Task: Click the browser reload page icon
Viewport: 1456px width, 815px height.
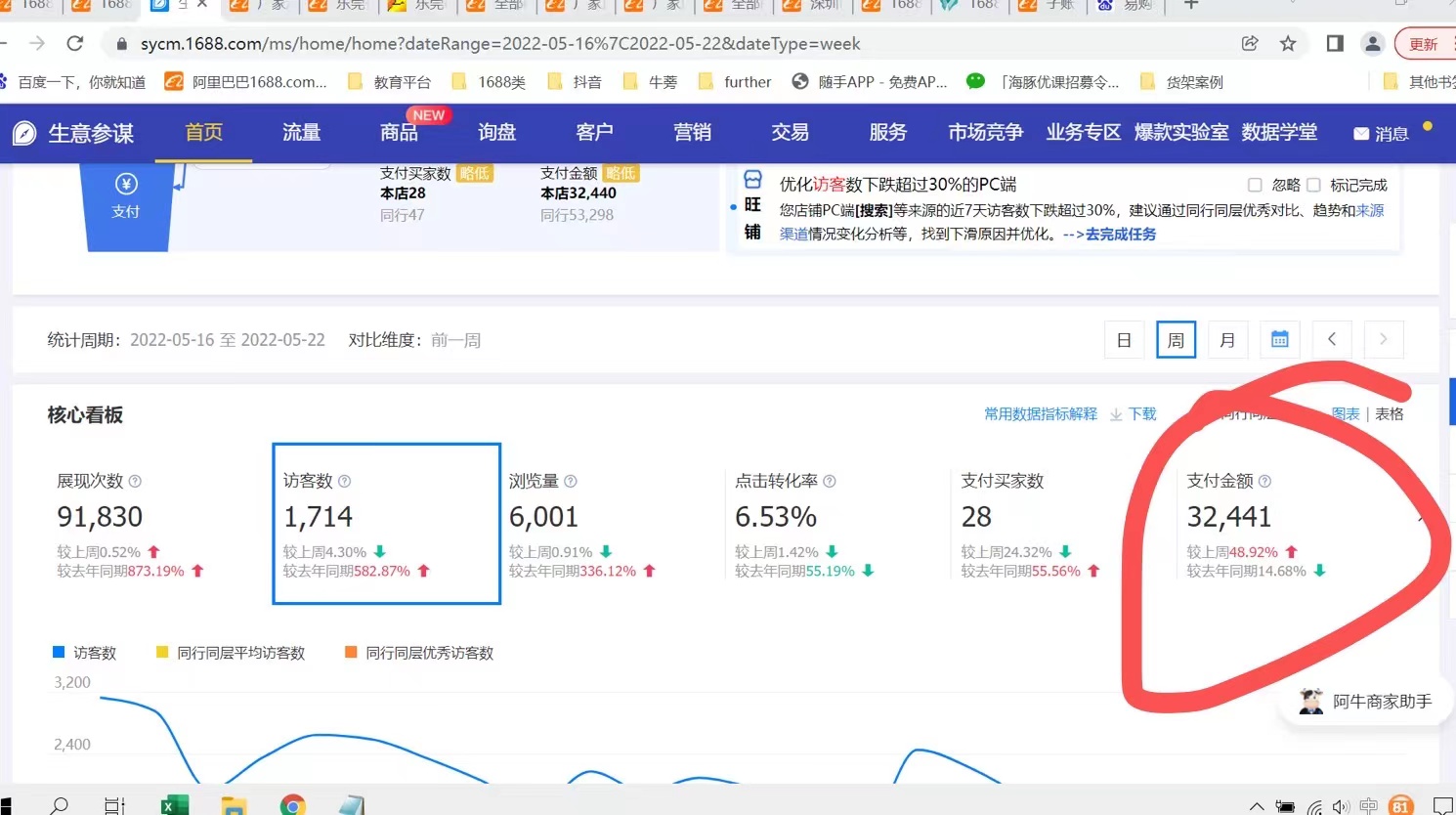Action: point(75,44)
